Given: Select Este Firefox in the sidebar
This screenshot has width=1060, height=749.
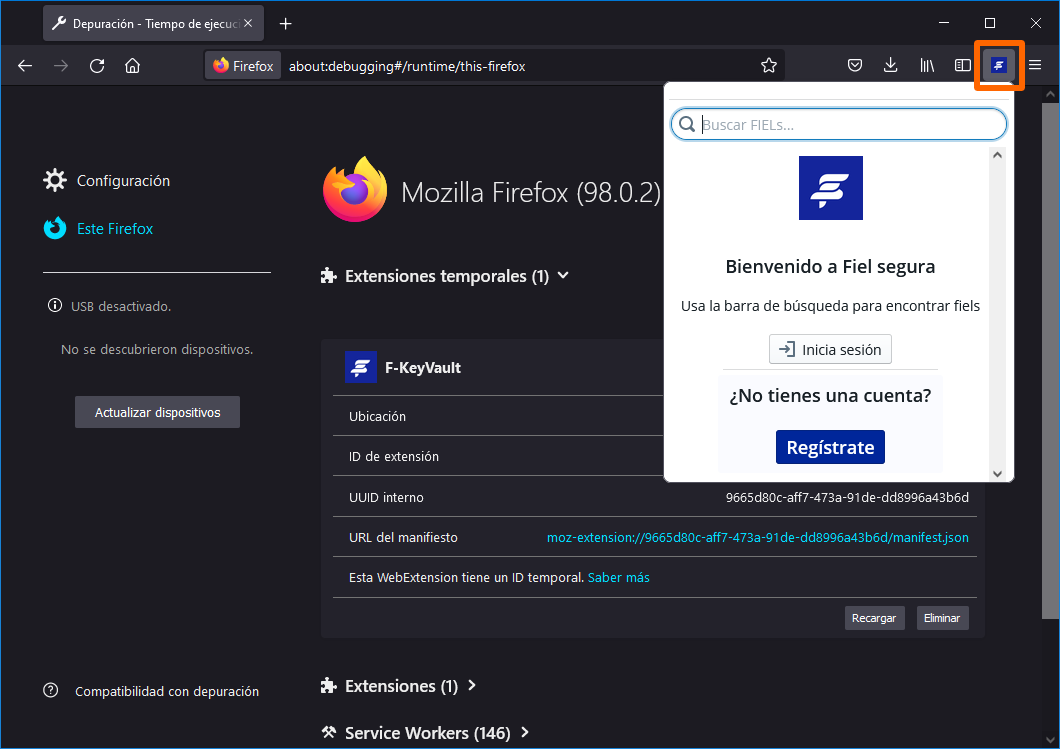Looking at the screenshot, I should [x=115, y=228].
